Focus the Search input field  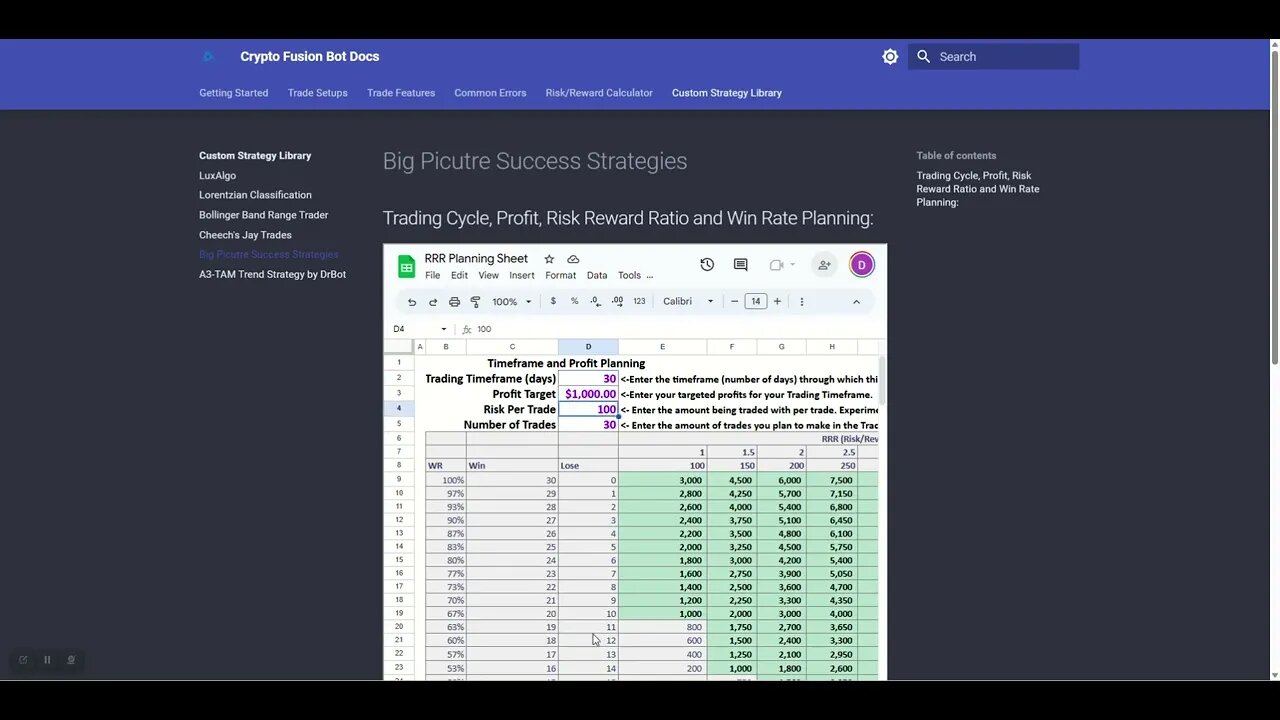coord(993,57)
